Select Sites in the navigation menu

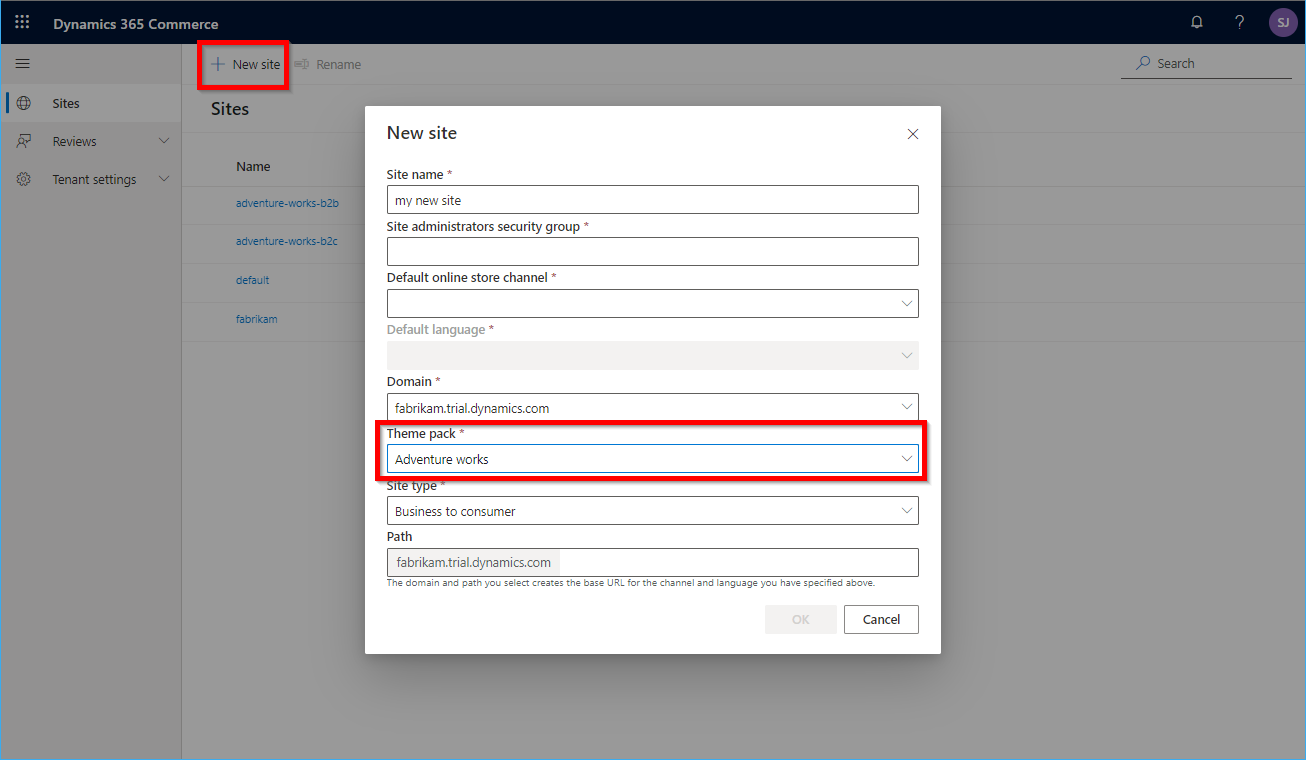65,102
